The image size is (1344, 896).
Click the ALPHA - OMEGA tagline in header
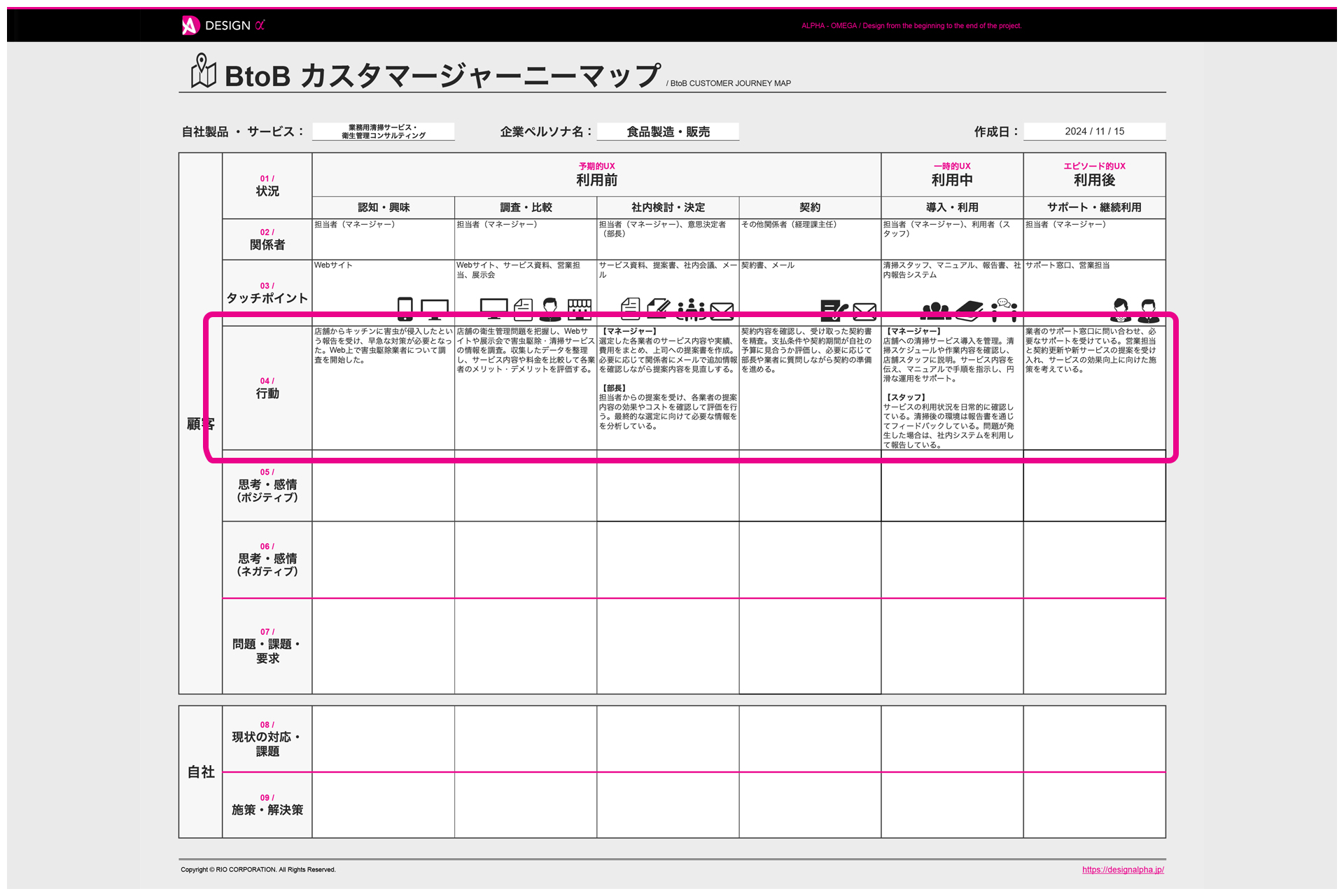point(911,26)
